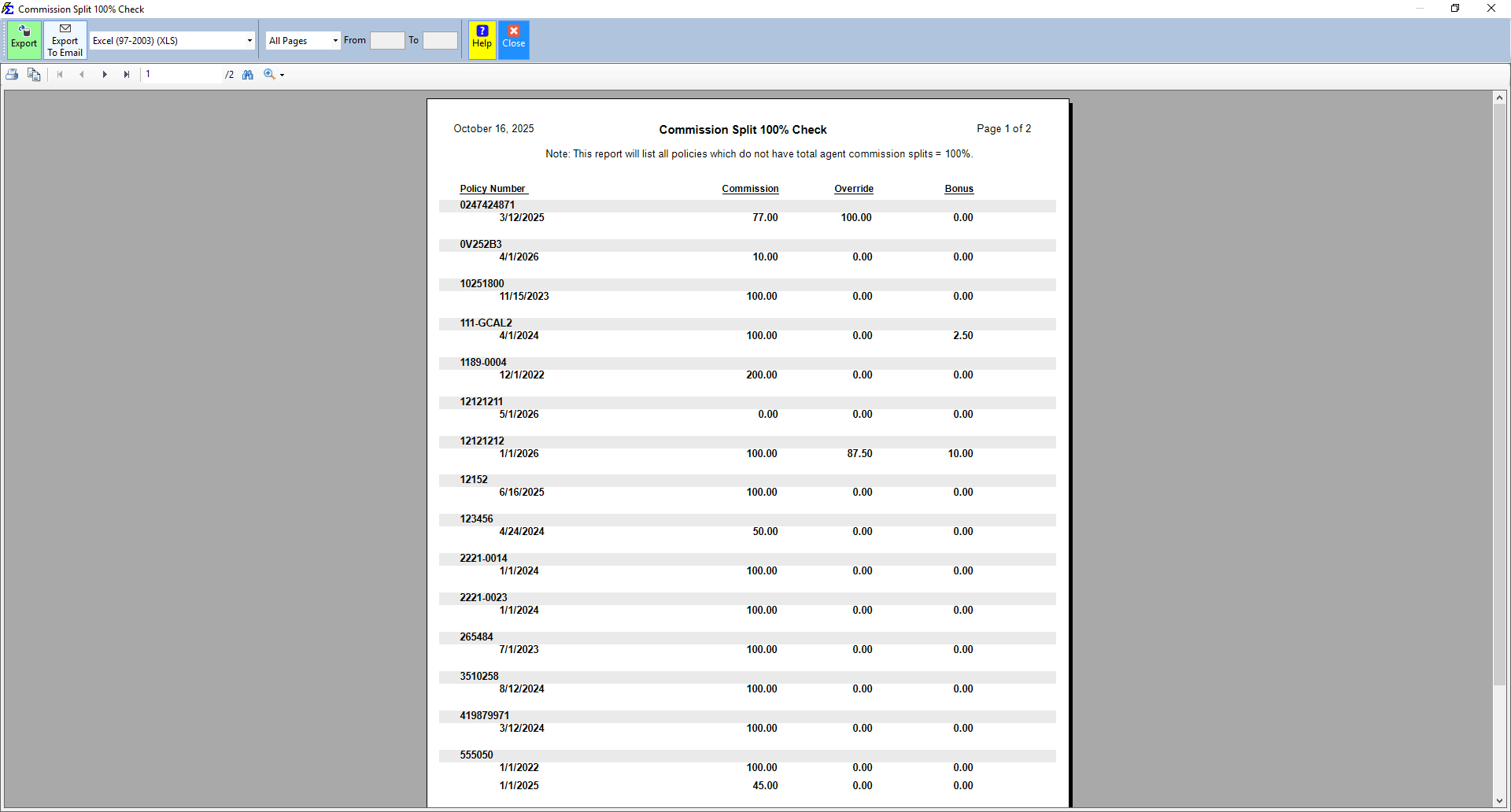Click the page number input box
The width and height of the screenshot is (1511, 812).
point(181,74)
